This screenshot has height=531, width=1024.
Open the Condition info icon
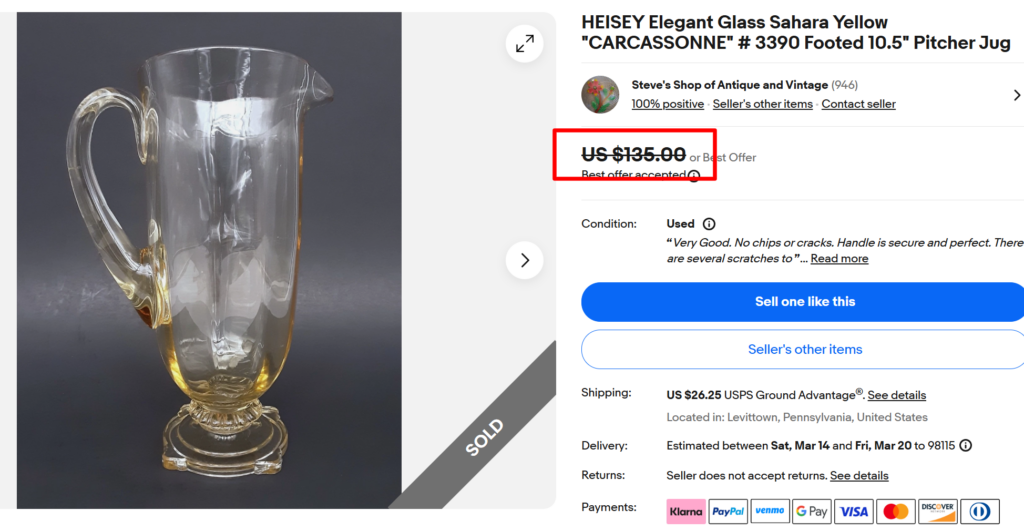709,224
